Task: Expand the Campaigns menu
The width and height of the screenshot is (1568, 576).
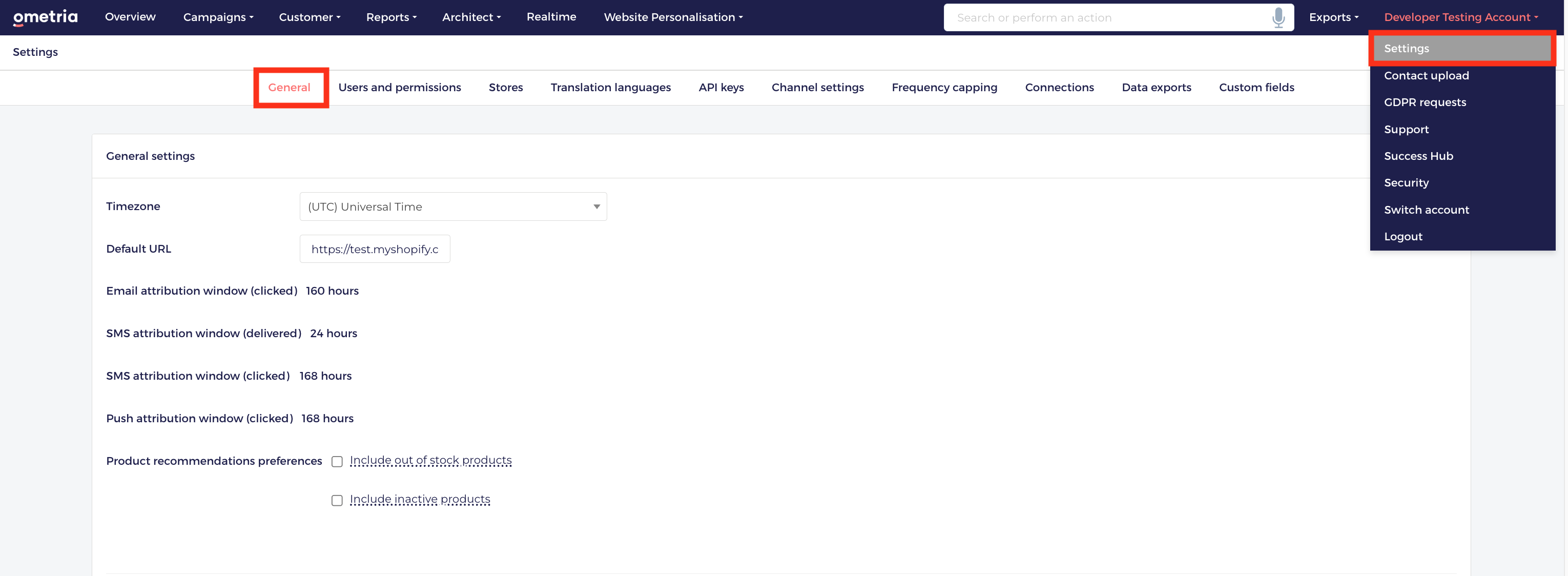Action: (218, 17)
